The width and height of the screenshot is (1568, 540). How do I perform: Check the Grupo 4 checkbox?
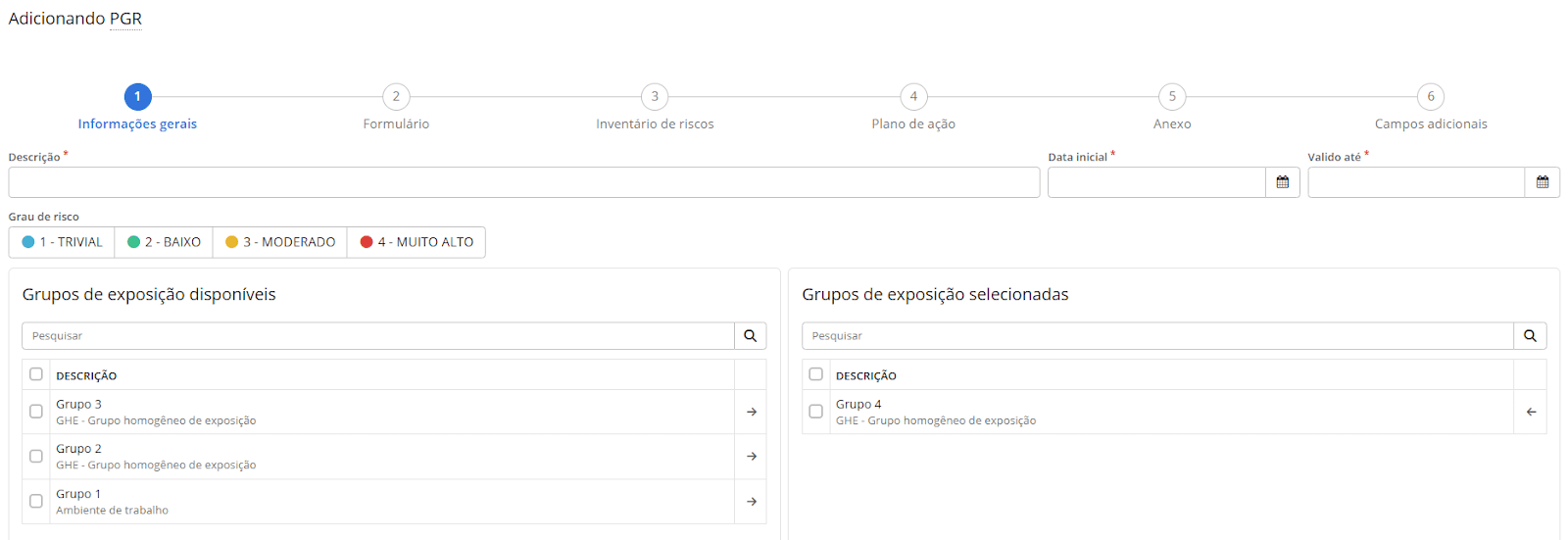pyautogui.click(x=815, y=412)
